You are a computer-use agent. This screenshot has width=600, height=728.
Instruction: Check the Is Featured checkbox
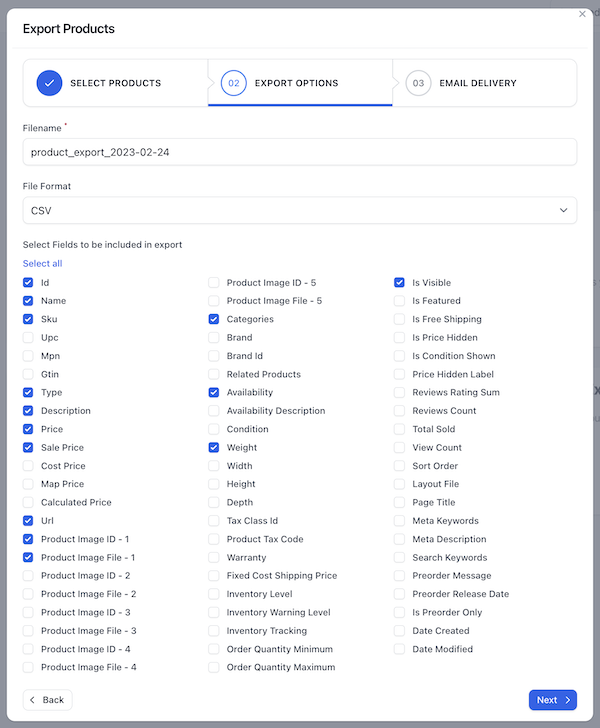pyautogui.click(x=399, y=301)
